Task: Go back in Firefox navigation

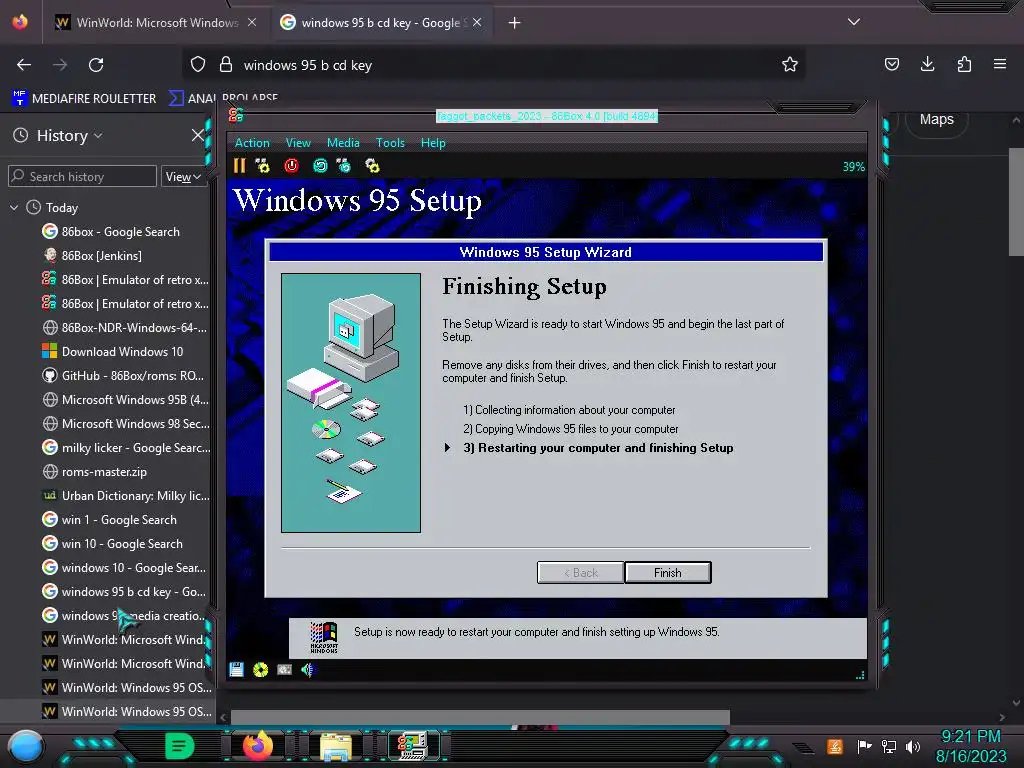Action: pos(24,65)
